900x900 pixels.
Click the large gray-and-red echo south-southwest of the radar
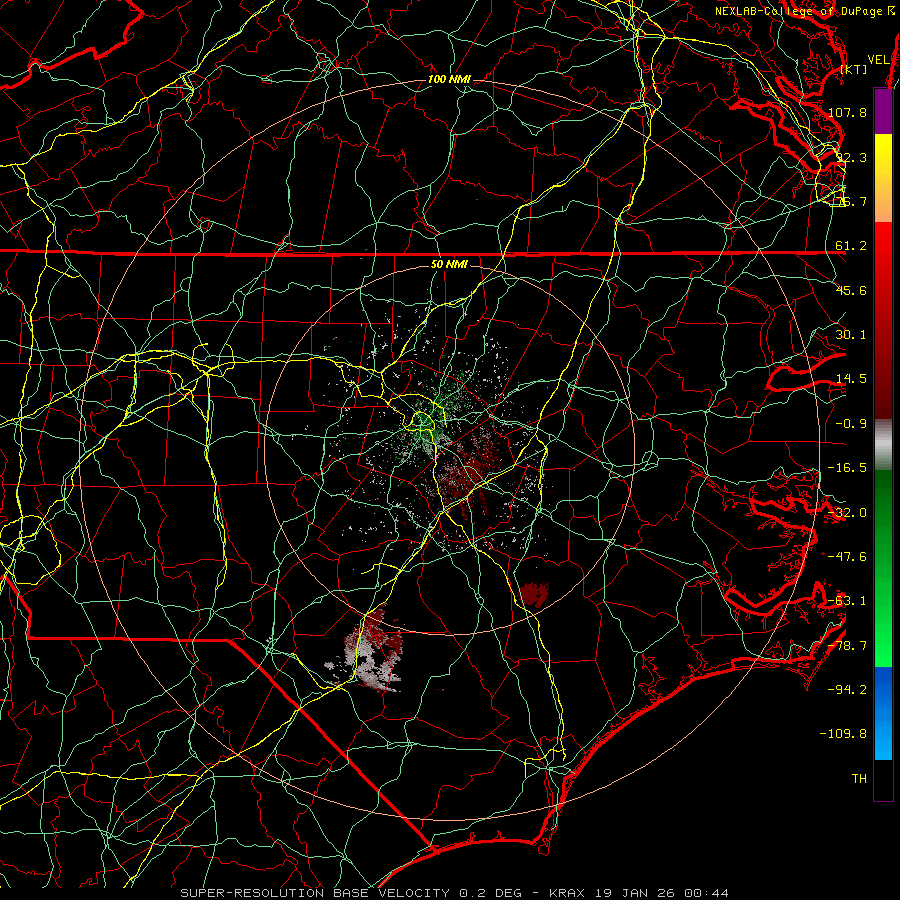370,651
